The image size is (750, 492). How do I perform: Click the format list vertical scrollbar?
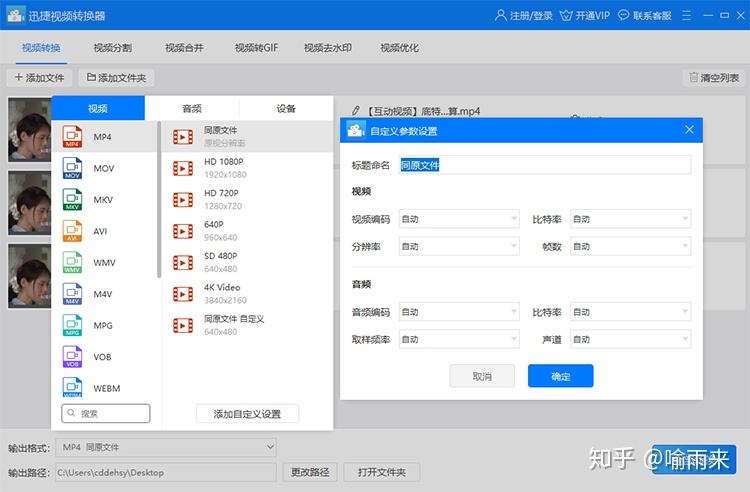point(159,199)
